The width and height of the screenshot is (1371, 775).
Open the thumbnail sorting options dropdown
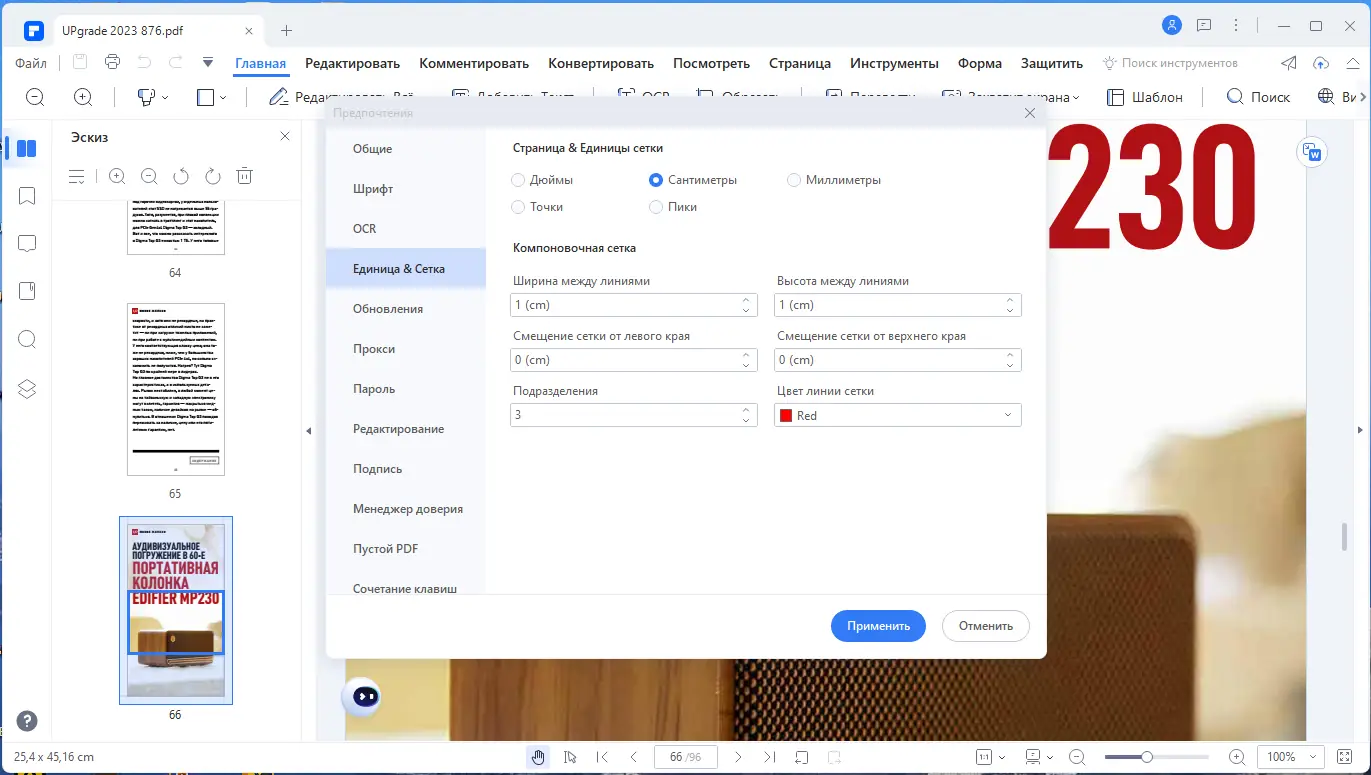(x=77, y=176)
